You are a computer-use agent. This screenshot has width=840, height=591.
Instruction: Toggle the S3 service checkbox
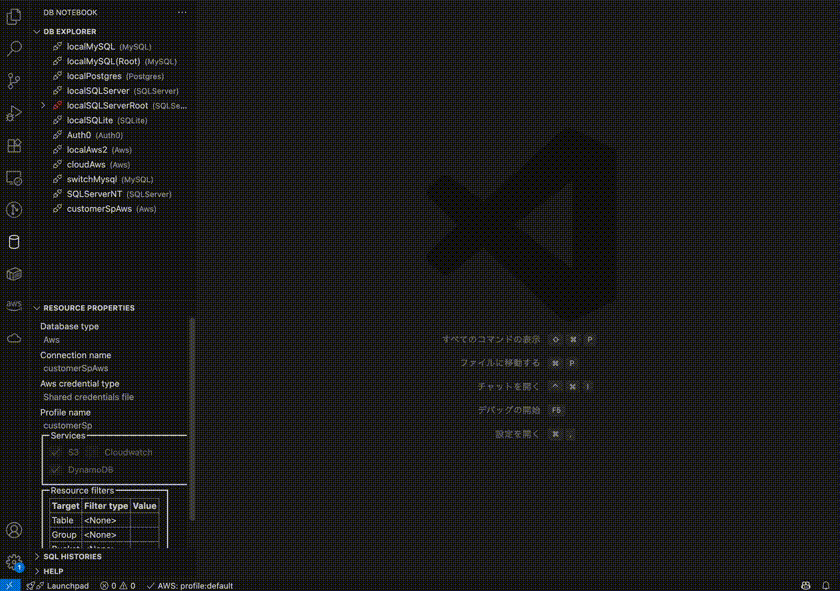click(x=55, y=452)
